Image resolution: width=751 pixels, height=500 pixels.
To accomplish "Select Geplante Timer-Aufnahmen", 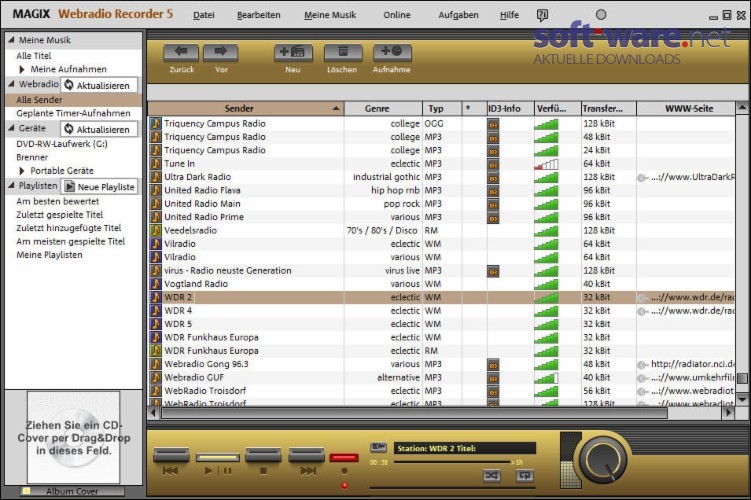I will pos(73,114).
